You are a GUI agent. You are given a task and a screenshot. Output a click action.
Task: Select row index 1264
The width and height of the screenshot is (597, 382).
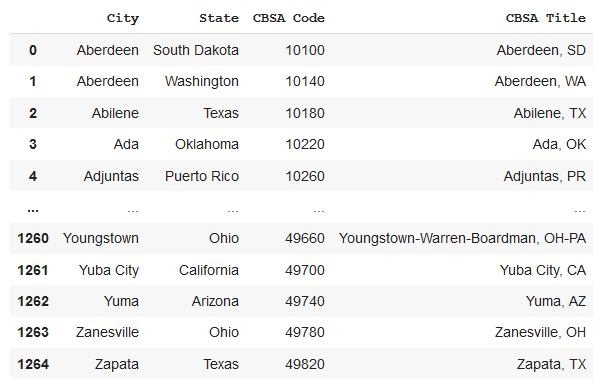(33, 364)
